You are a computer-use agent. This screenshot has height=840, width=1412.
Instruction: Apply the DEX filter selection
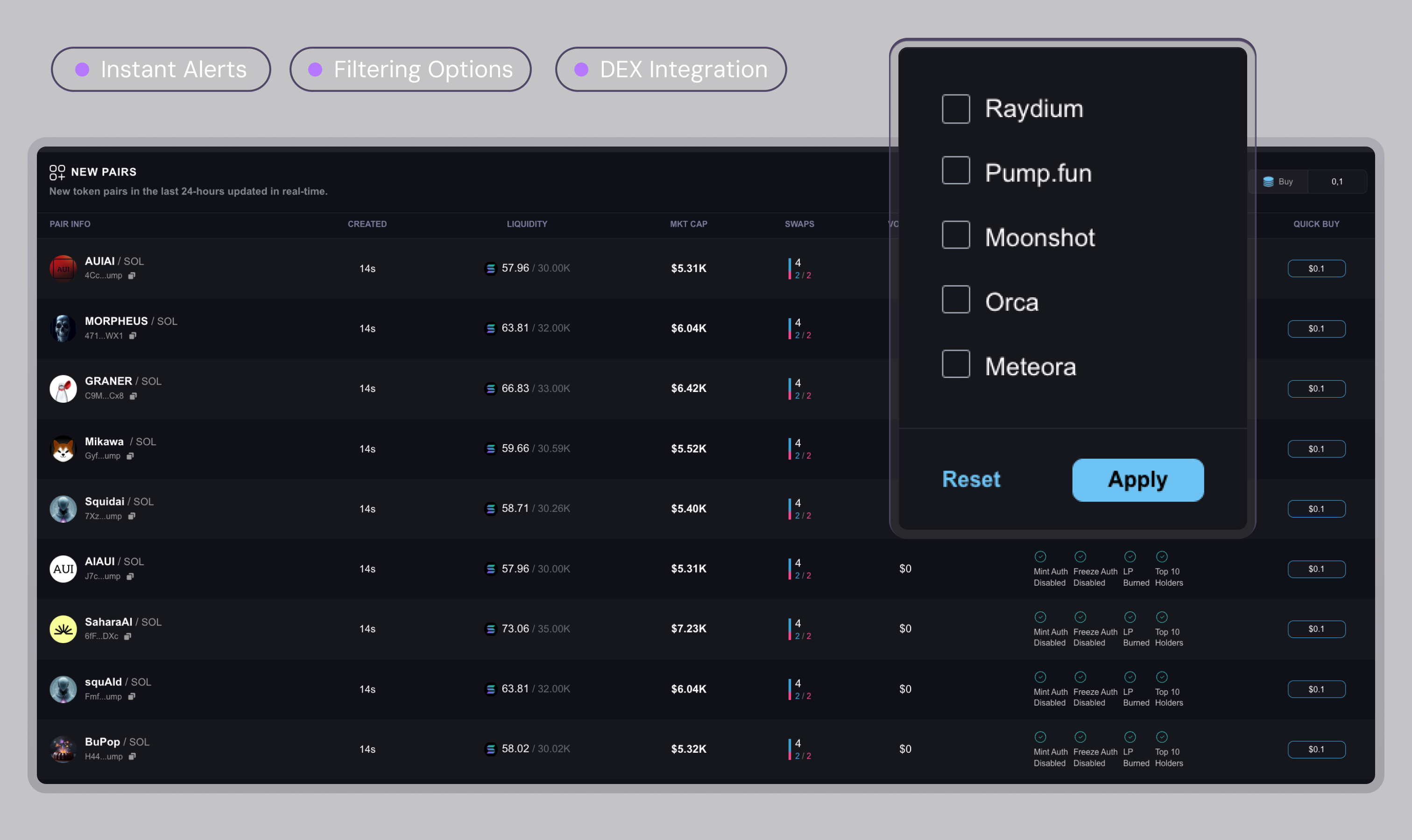1137,480
